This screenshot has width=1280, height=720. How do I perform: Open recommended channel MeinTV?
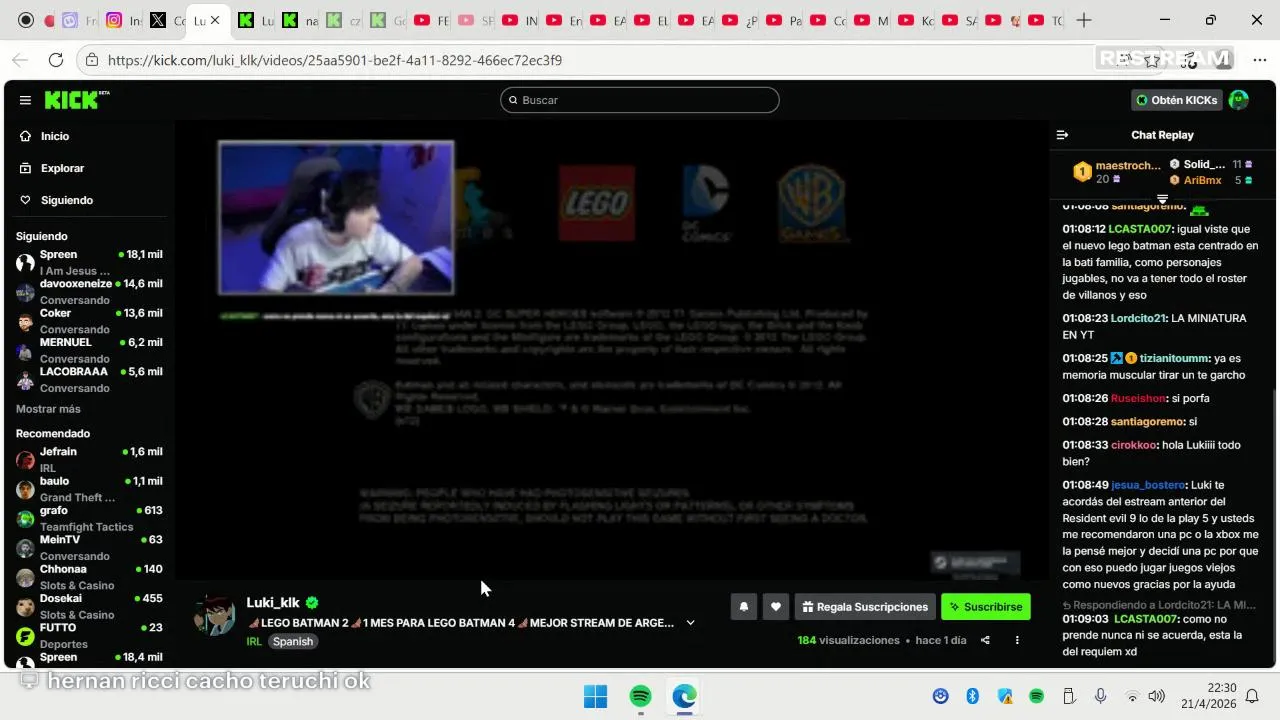(x=88, y=547)
